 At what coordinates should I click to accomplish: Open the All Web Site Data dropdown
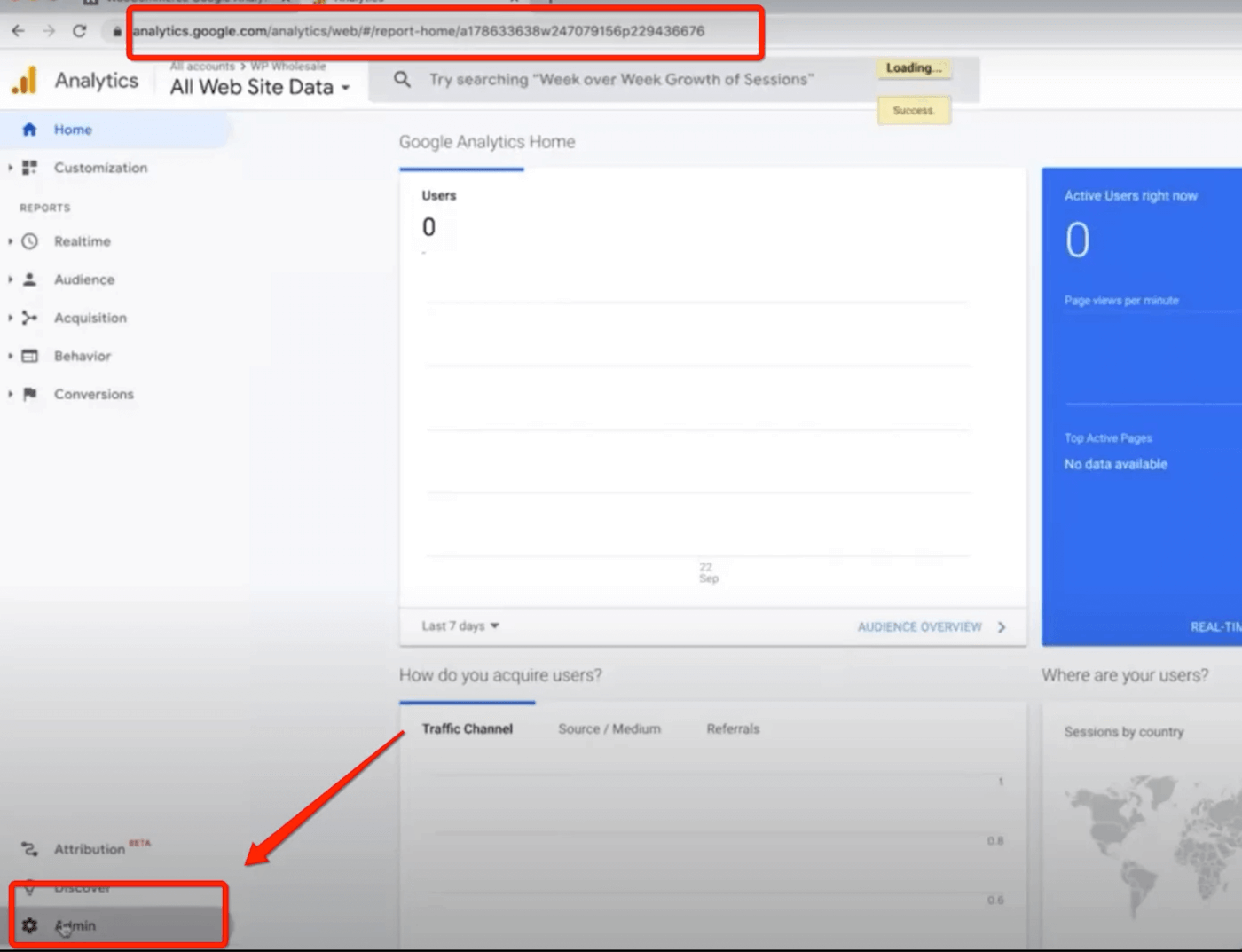[260, 87]
